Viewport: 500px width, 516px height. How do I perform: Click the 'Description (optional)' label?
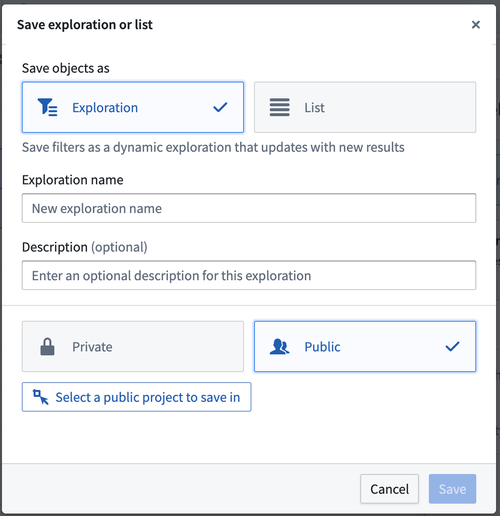(85, 247)
